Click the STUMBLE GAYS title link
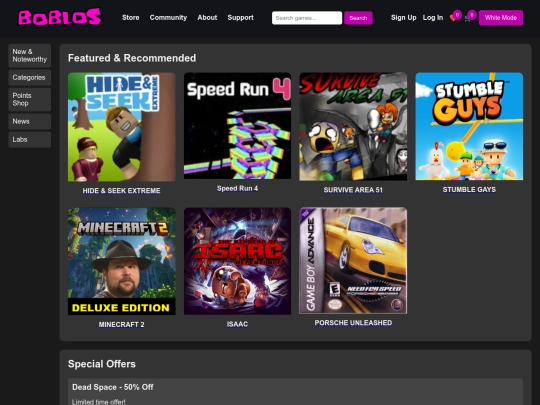The image size is (540, 405). pos(469,189)
